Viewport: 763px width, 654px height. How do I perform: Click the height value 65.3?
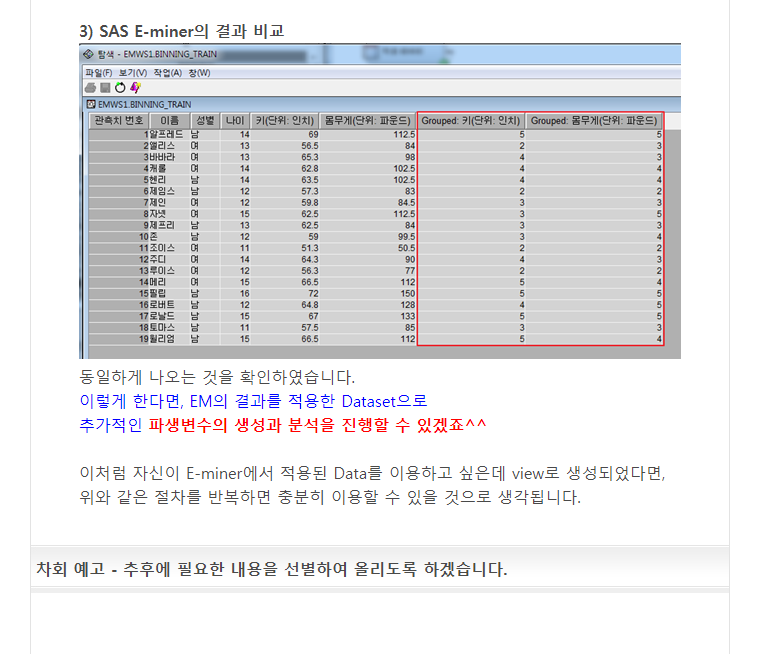coord(309,157)
